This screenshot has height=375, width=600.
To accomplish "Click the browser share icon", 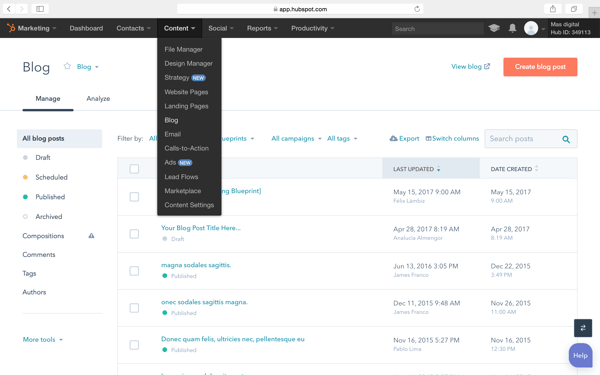I will [x=553, y=8].
